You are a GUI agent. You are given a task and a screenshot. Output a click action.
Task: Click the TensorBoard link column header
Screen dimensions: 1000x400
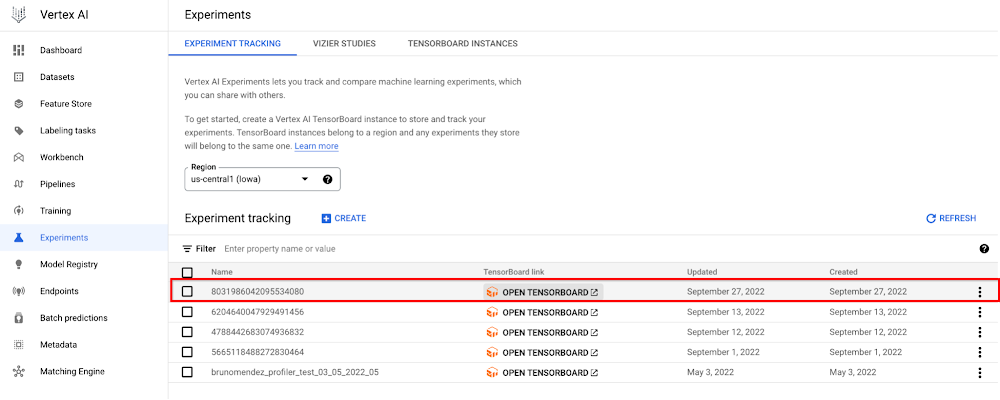tap(514, 272)
